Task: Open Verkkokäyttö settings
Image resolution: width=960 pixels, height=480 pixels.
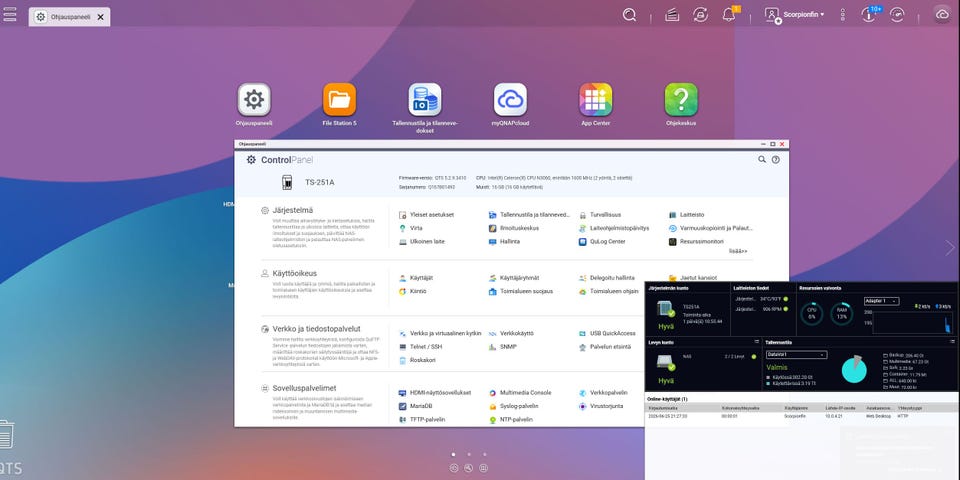Action: 511,333
